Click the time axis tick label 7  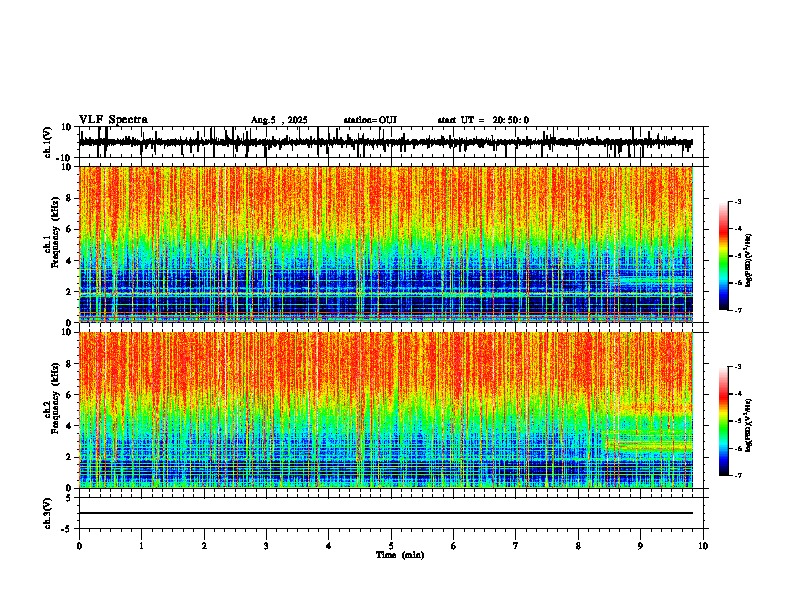pyautogui.click(x=516, y=546)
